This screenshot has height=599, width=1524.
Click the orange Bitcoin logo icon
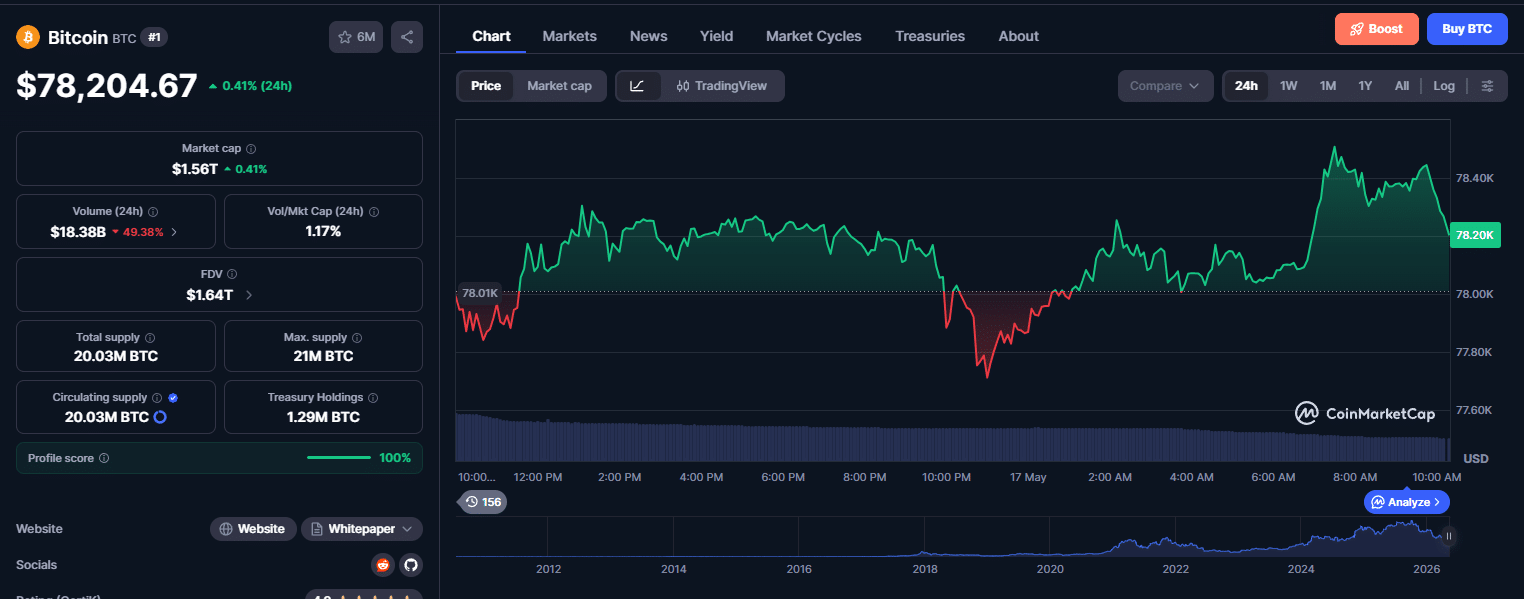[27, 37]
